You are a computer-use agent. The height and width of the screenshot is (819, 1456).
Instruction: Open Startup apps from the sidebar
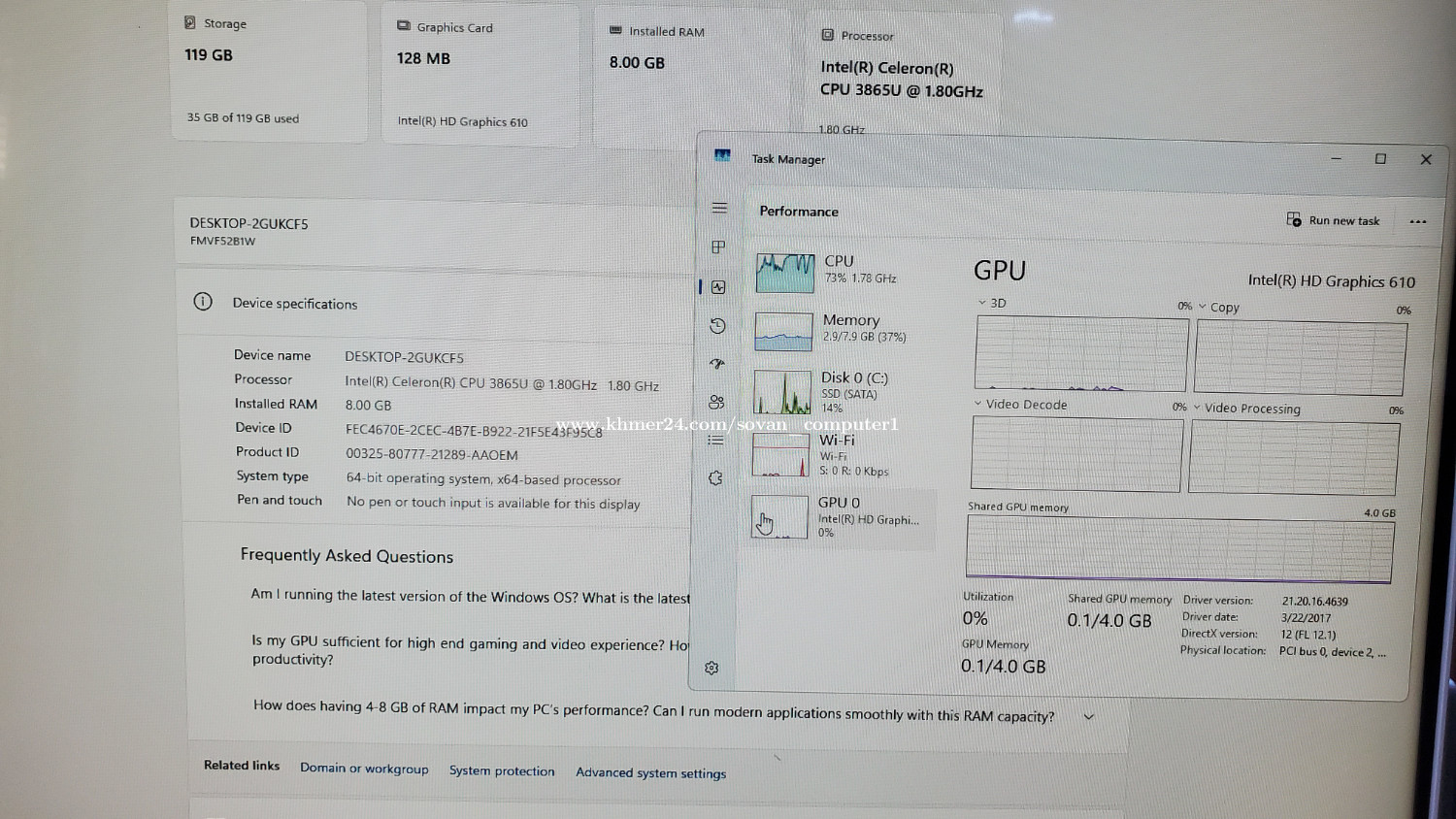tap(717, 364)
